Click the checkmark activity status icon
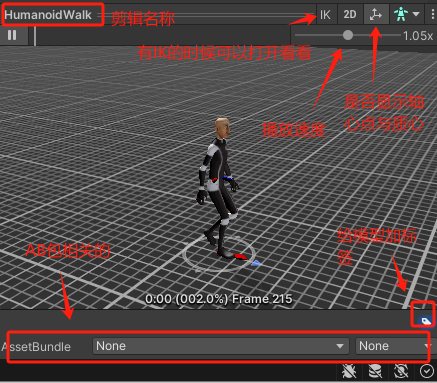 point(427,371)
